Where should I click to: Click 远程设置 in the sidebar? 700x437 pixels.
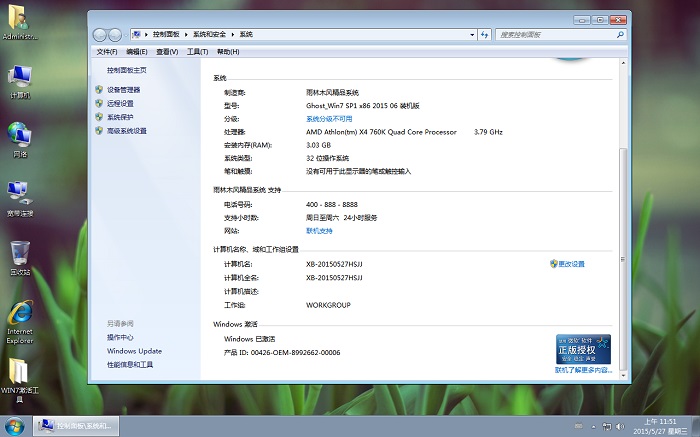(x=120, y=103)
